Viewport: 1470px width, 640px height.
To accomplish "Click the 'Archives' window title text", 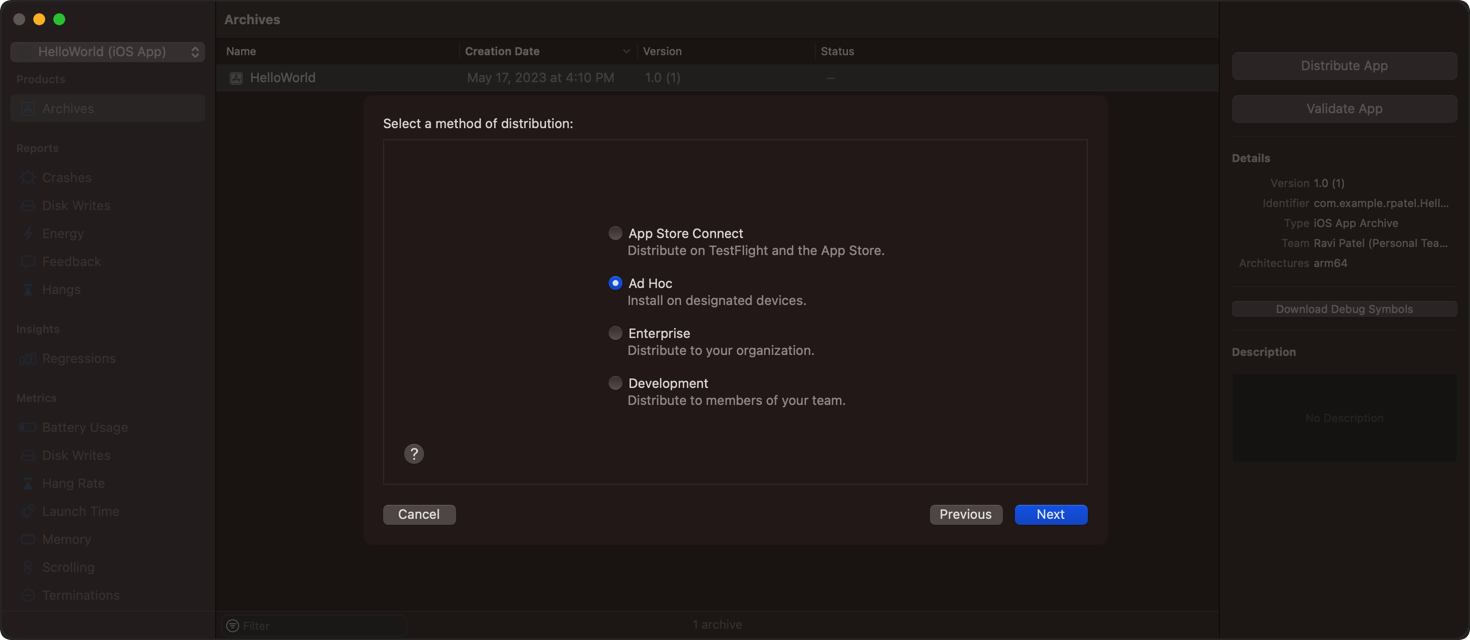I will point(252,20).
